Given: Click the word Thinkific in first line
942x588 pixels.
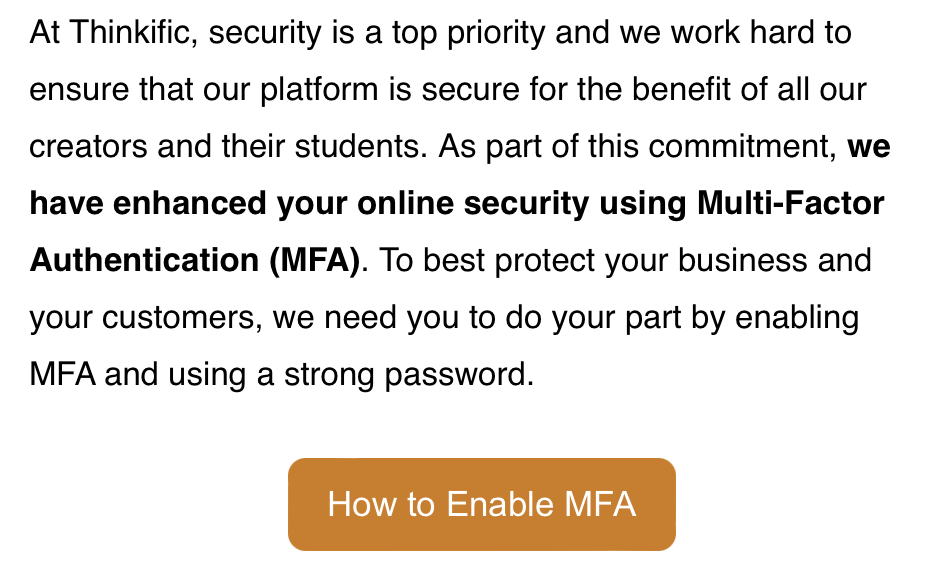Looking at the screenshot, I should [x=136, y=33].
